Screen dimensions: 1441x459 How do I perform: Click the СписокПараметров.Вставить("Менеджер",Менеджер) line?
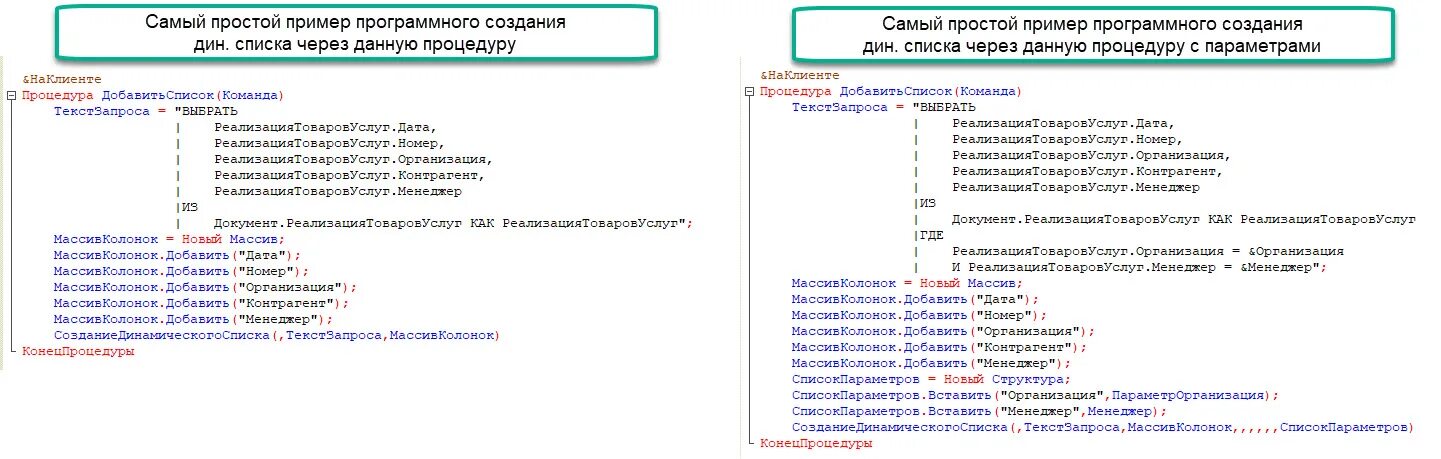click(x=979, y=411)
